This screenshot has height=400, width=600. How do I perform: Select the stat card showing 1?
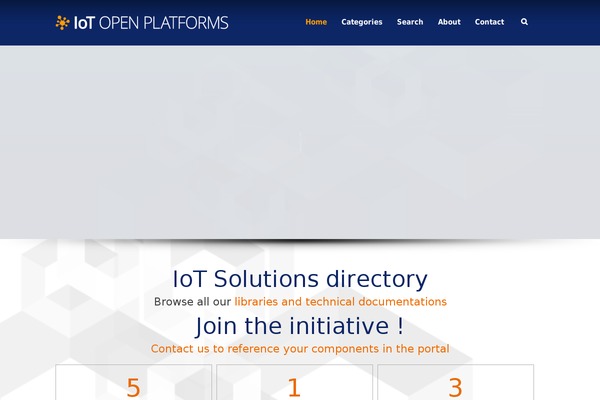point(294,382)
